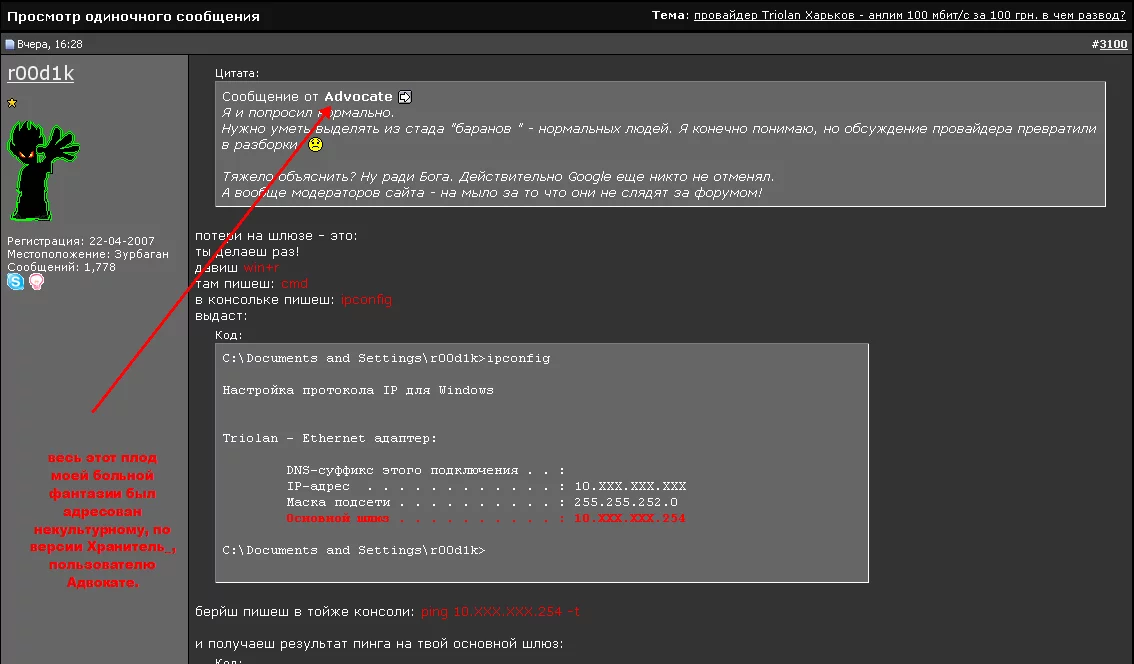Viewport: 1134px width, 664px height.
Task: Click the text Местоположение: Зурбаган
Action: click(88, 254)
